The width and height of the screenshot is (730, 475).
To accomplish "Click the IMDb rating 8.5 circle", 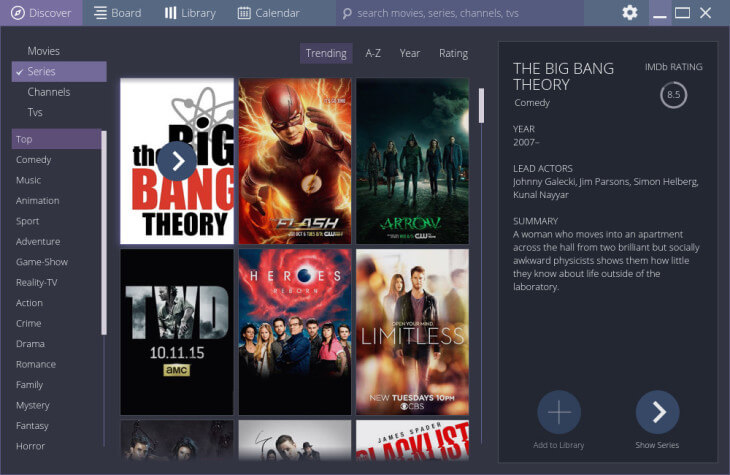I will click(673, 95).
